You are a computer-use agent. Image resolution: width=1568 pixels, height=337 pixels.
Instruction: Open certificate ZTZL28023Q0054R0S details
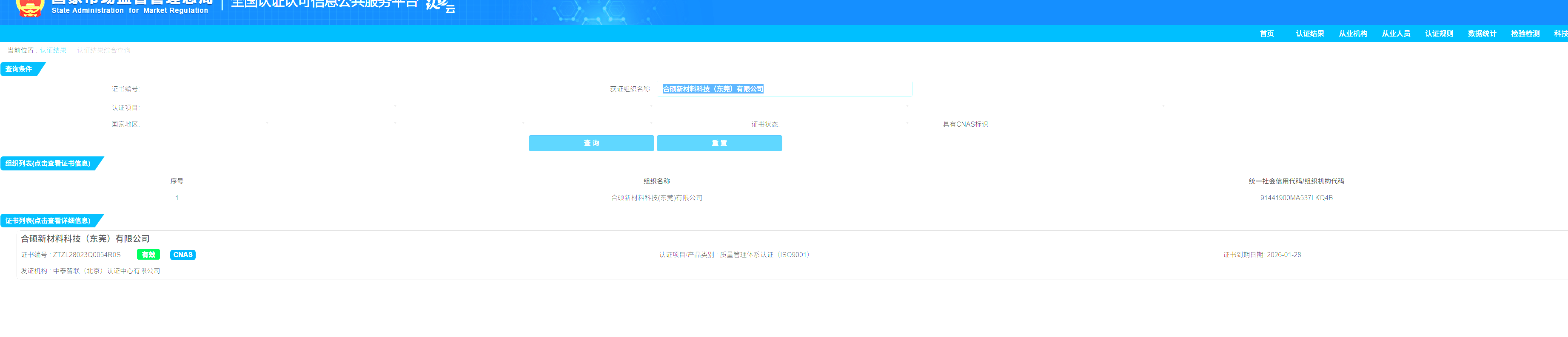click(x=86, y=255)
